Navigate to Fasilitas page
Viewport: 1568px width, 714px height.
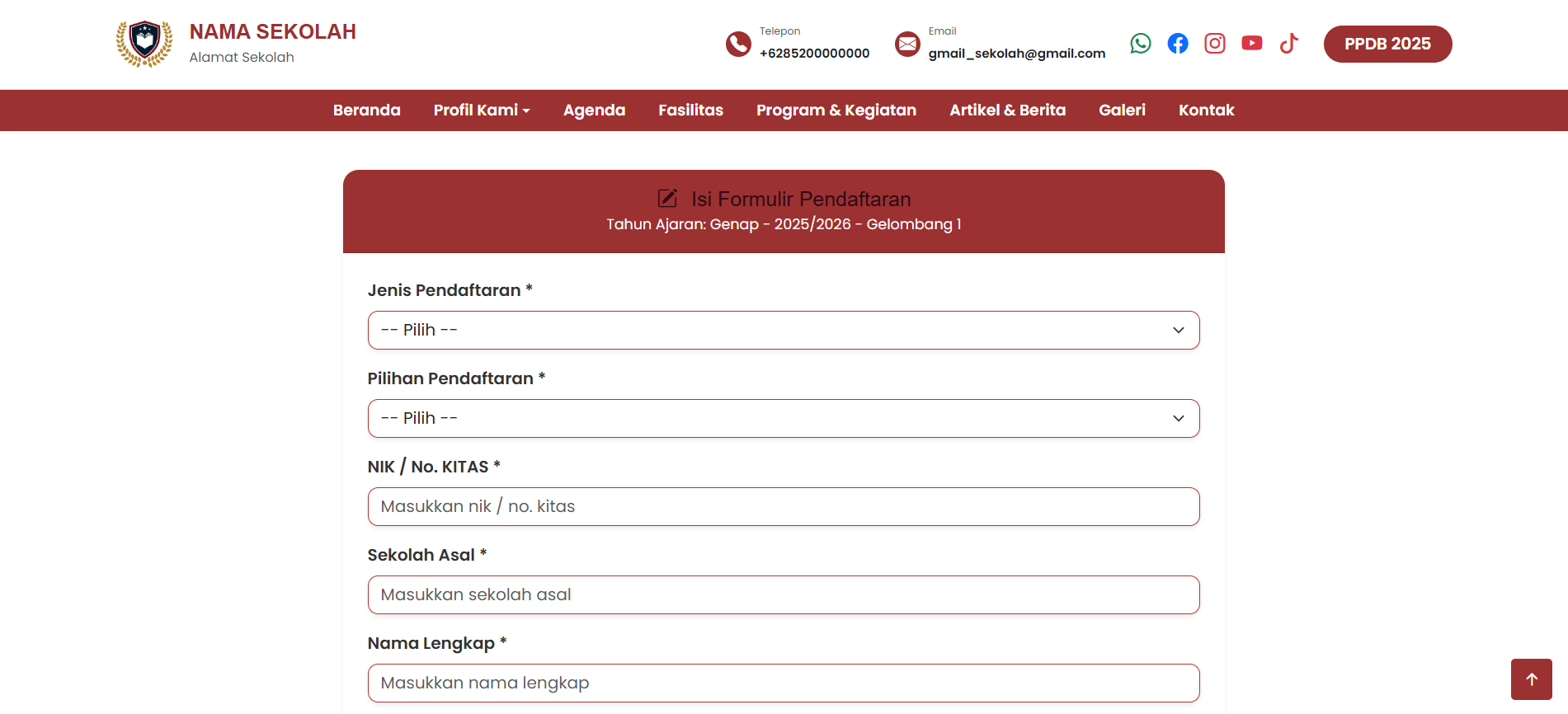[x=690, y=110]
